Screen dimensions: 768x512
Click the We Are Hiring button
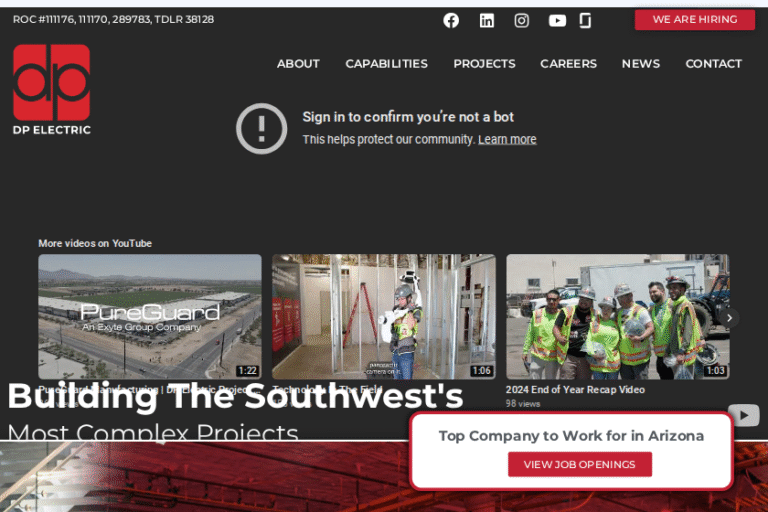[x=695, y=20]
